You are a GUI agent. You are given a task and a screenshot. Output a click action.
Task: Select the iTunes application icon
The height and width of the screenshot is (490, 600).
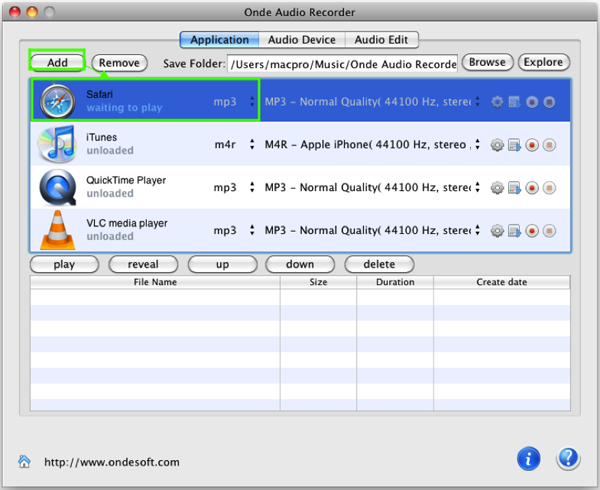(55, 145)
